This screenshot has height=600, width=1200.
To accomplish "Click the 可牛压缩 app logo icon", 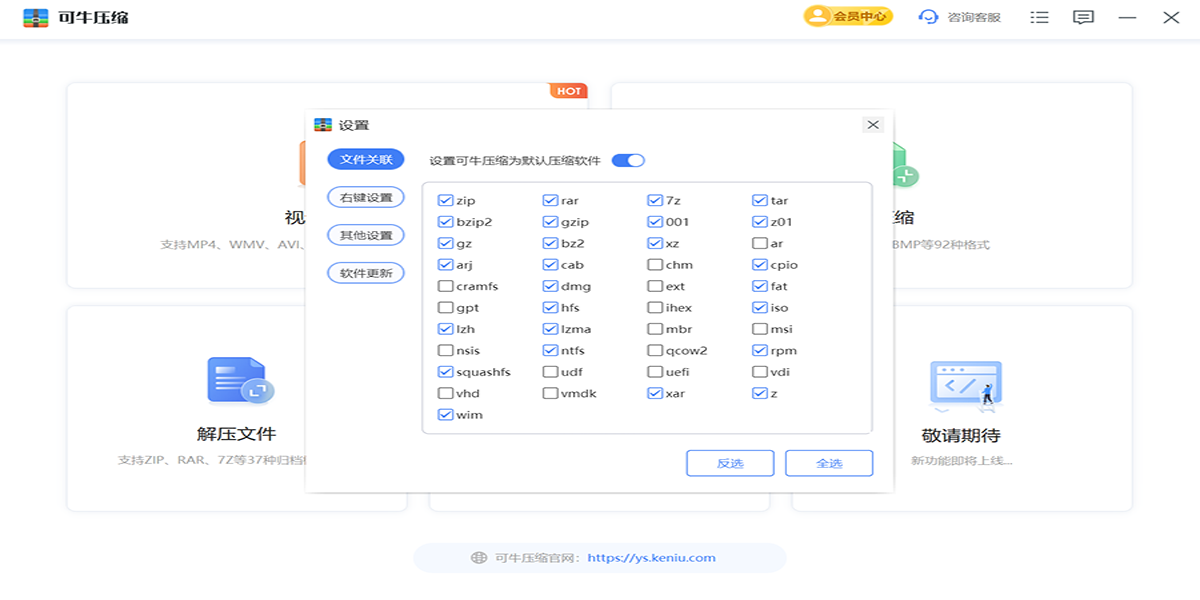I will pyautogui.click(x=36, y=18).
